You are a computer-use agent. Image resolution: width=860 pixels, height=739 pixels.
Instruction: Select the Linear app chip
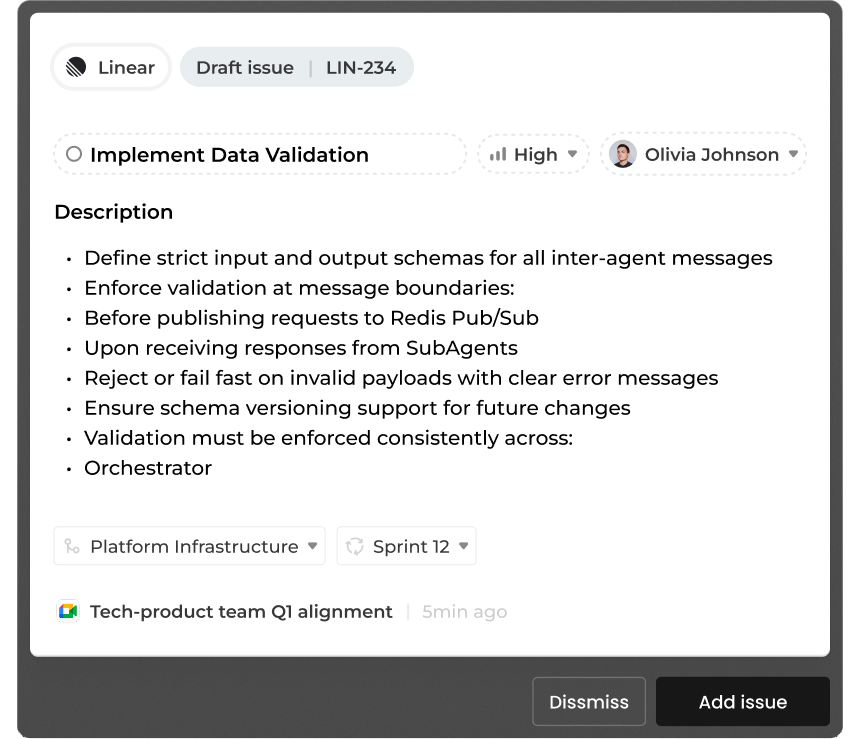111,68
